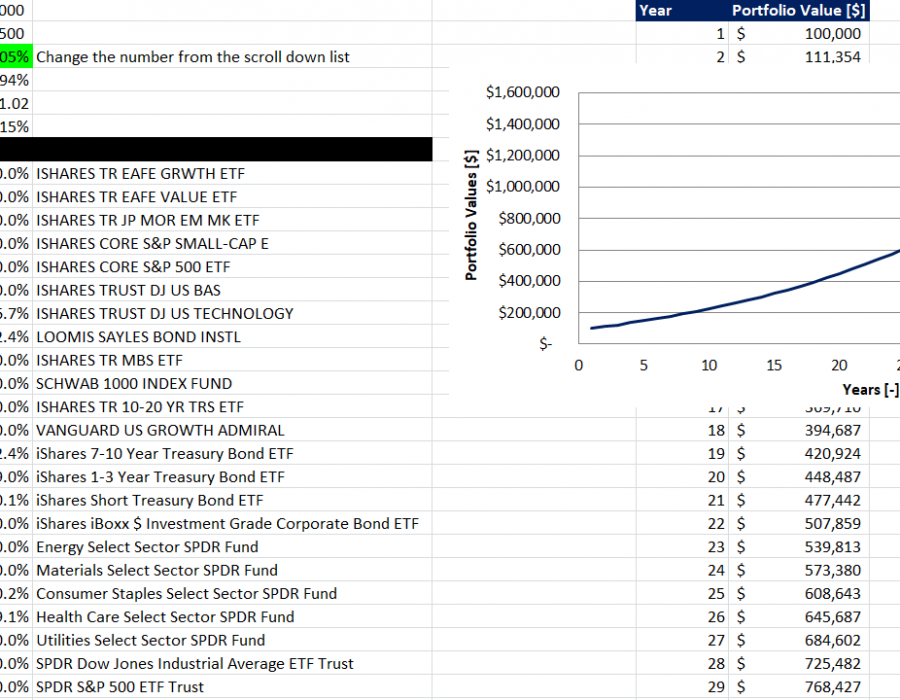Viewport: 900px width, 700px height.
Task: Select the ISHARES TRUST DJ US TECHNOLOGY cell
Action: click(x=165, y=313)
